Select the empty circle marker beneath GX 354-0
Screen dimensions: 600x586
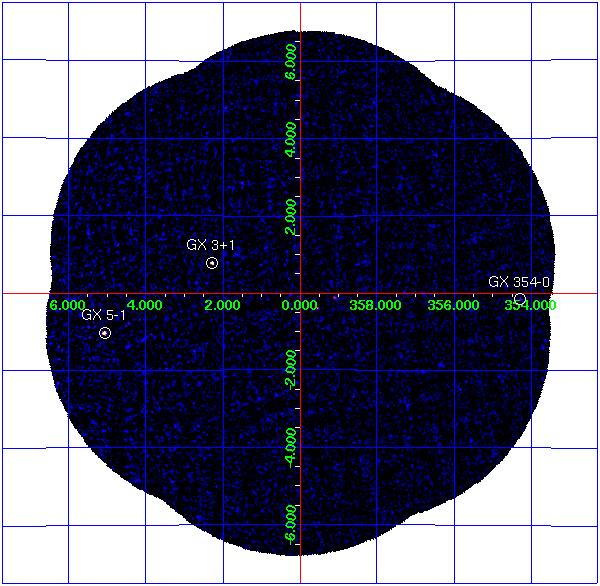pyautogui.click(x=520, y=299)
